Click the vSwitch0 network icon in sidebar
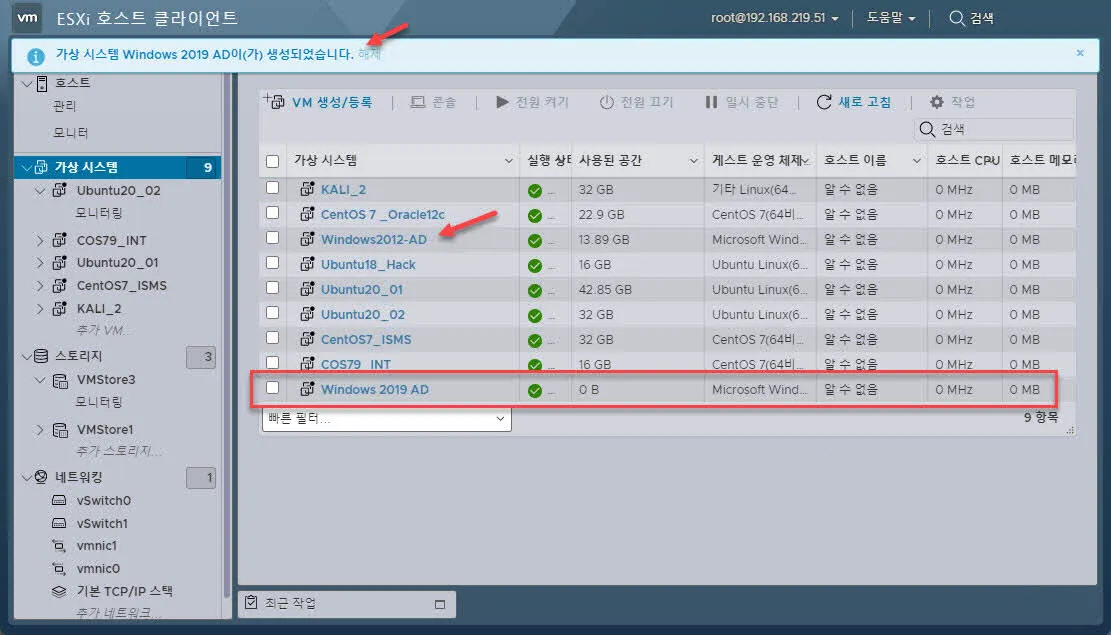The image size is (1111, 635). (59, 500)
